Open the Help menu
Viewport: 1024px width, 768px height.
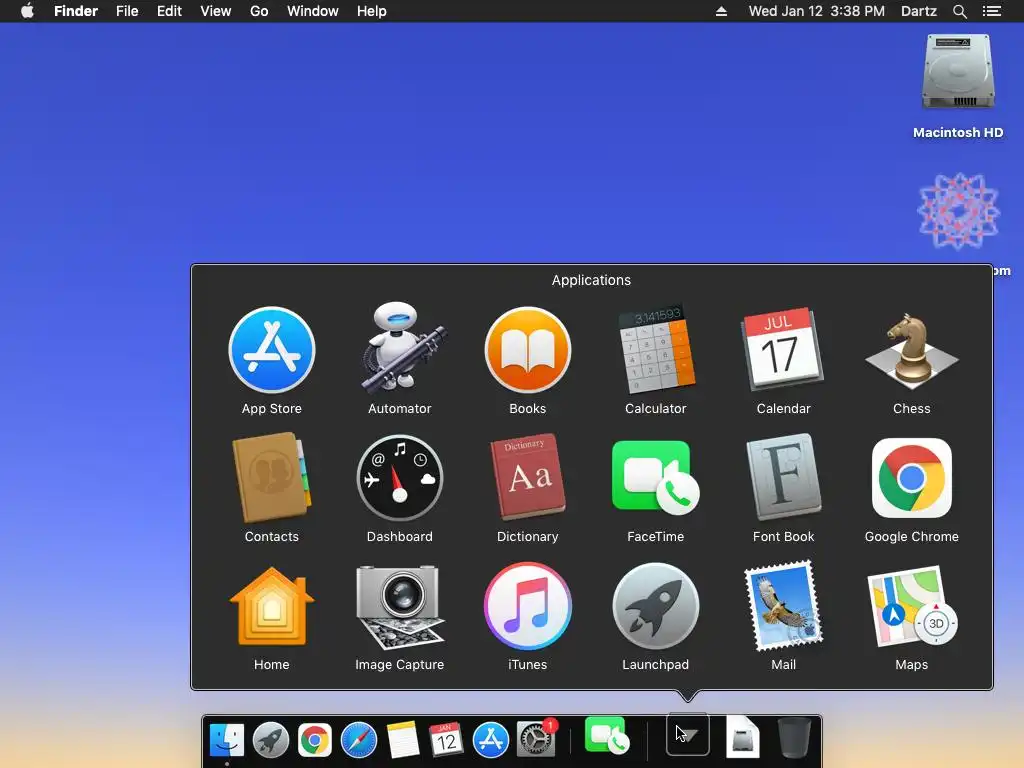pos(372,11)
